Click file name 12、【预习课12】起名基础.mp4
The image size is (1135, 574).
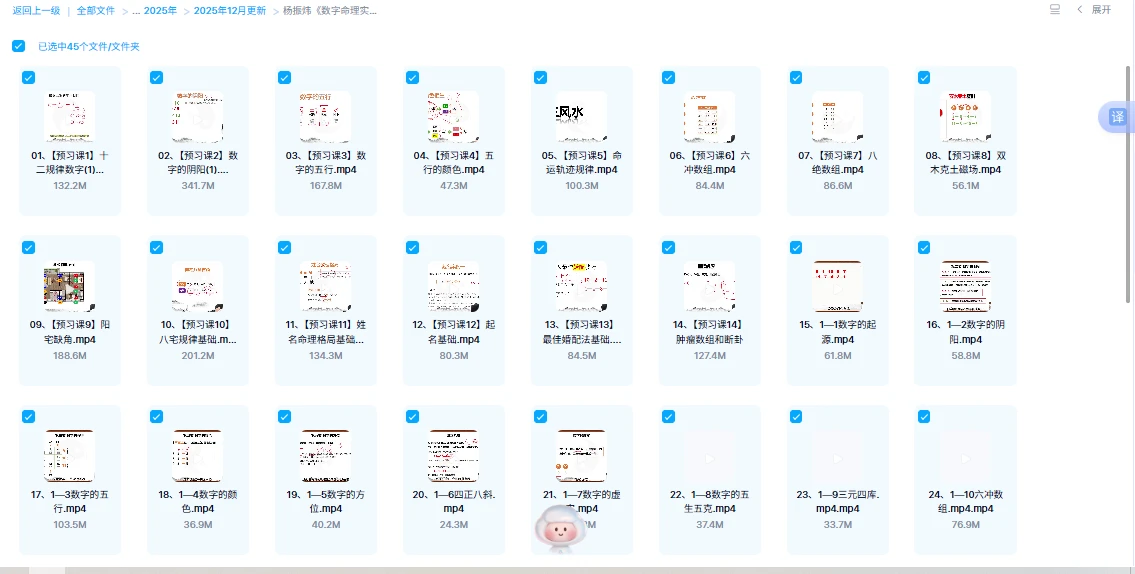[x=454, y=332]
